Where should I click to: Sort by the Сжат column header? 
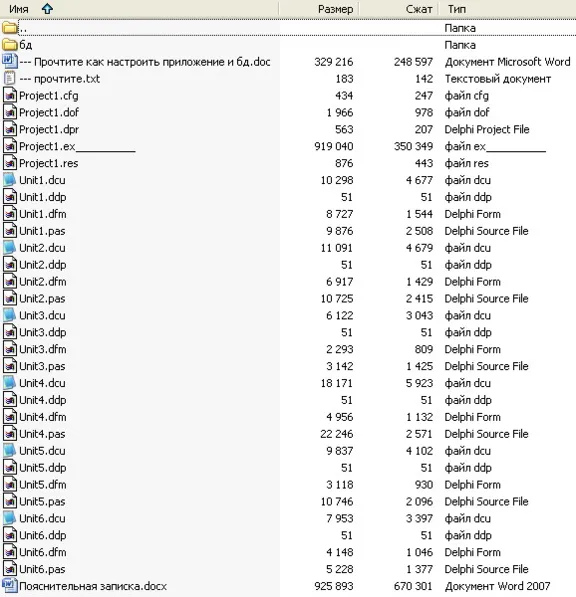419,9
